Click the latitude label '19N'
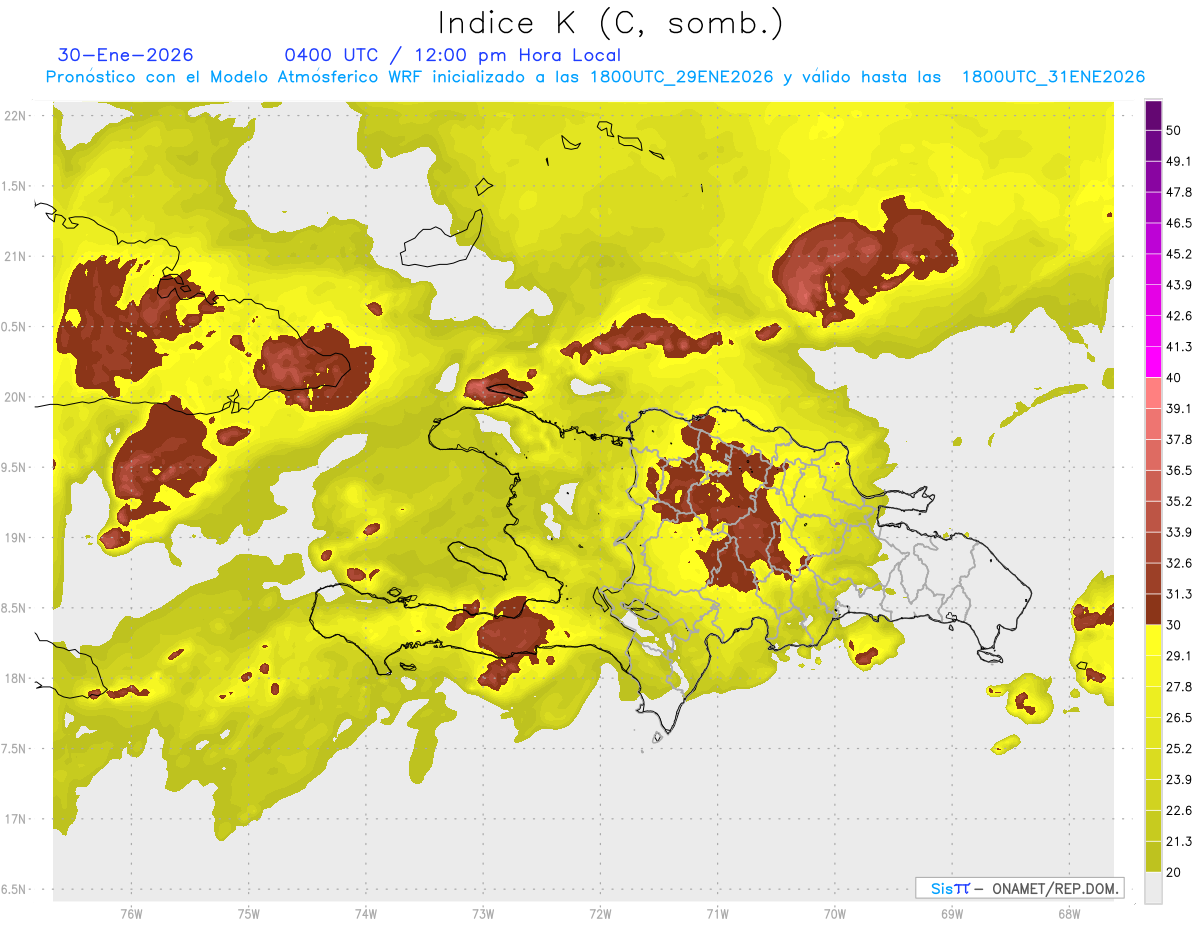Screen dimensions: 1200x927 coord(16,538)
